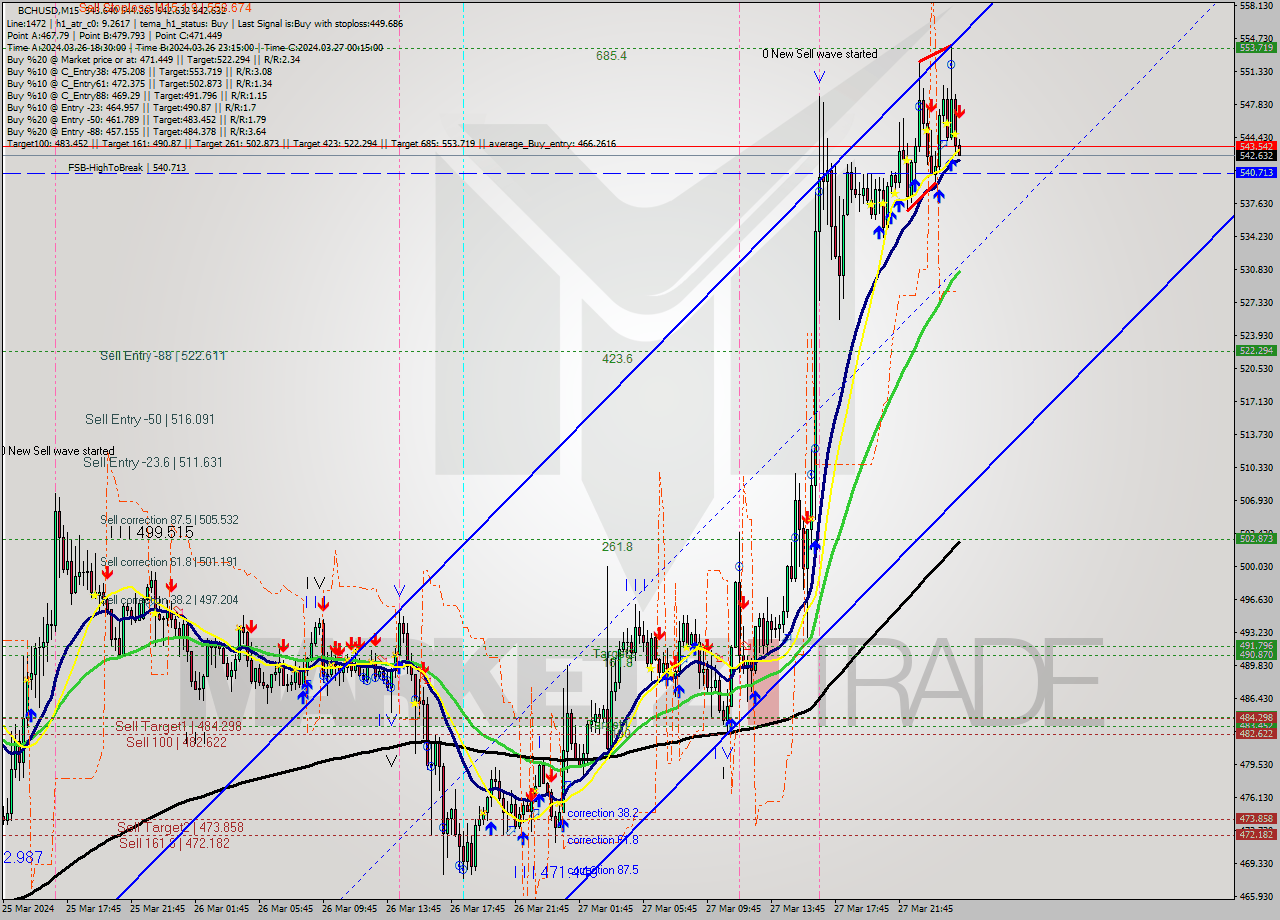
Task: Click the 685.4 Fibonacci level label
Action: pyautogui.click(x=611, y=56)
